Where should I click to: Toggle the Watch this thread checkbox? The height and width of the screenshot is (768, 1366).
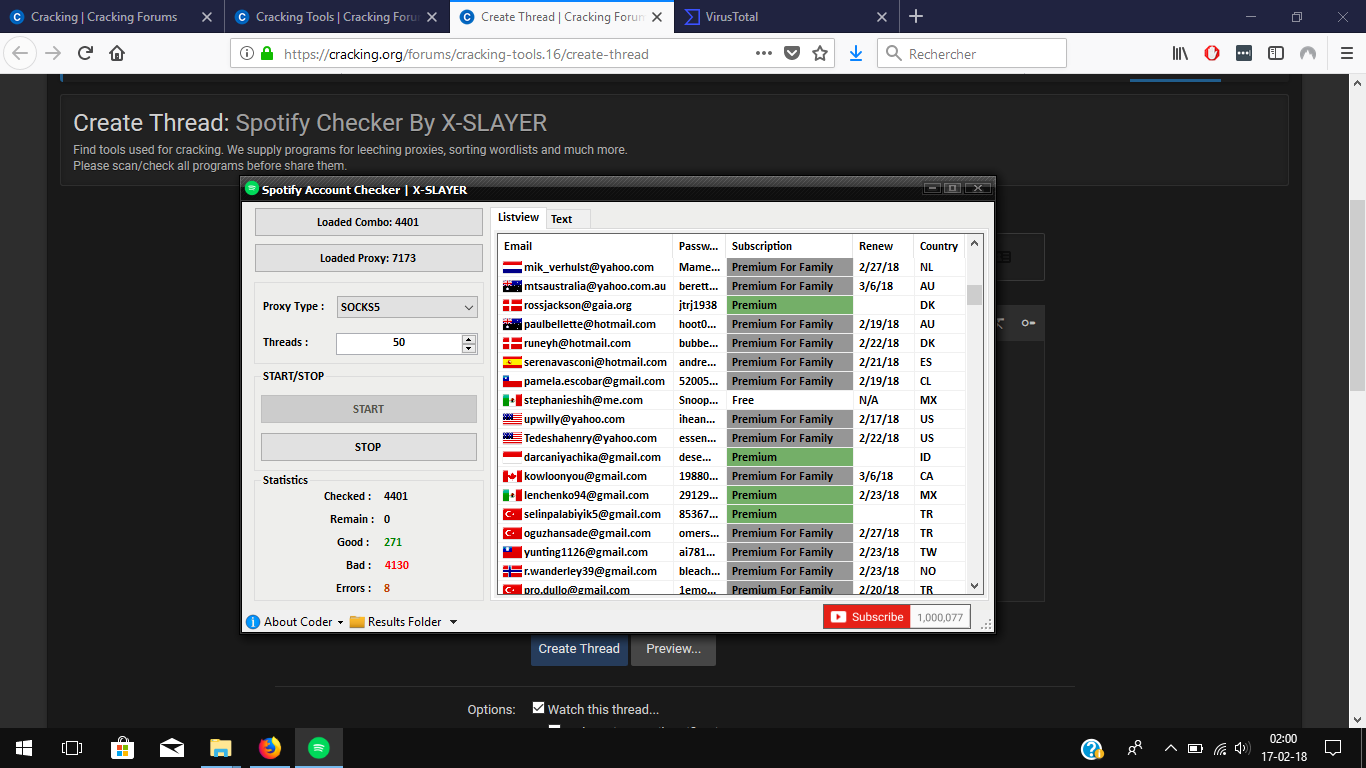click(539, 708)
